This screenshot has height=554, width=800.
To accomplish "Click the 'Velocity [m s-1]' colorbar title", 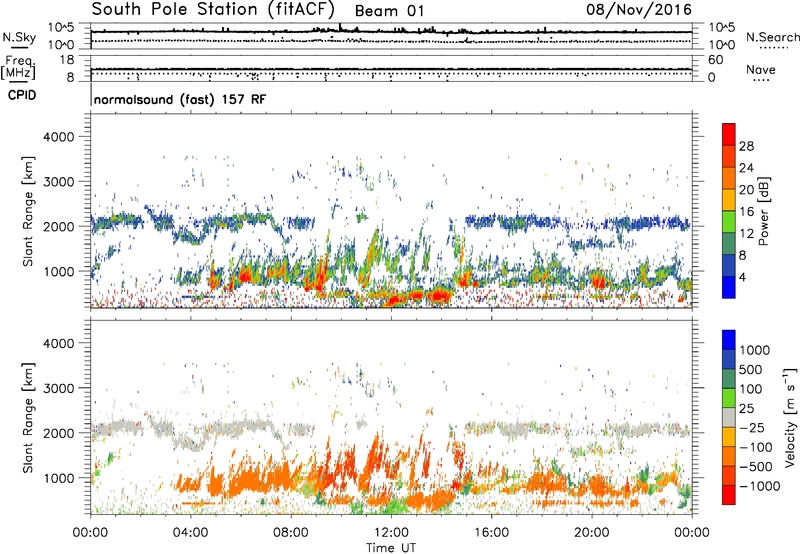I will click(790, 417).
